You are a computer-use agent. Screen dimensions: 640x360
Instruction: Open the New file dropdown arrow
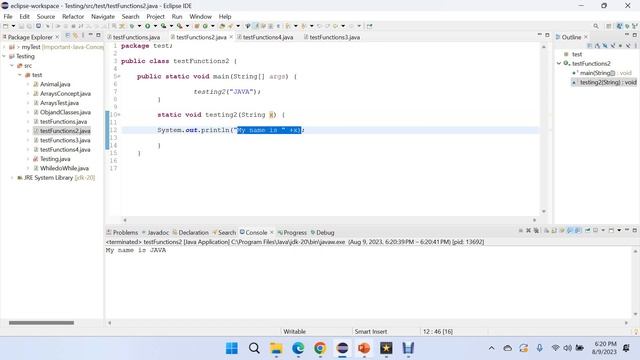click(13, 26)
